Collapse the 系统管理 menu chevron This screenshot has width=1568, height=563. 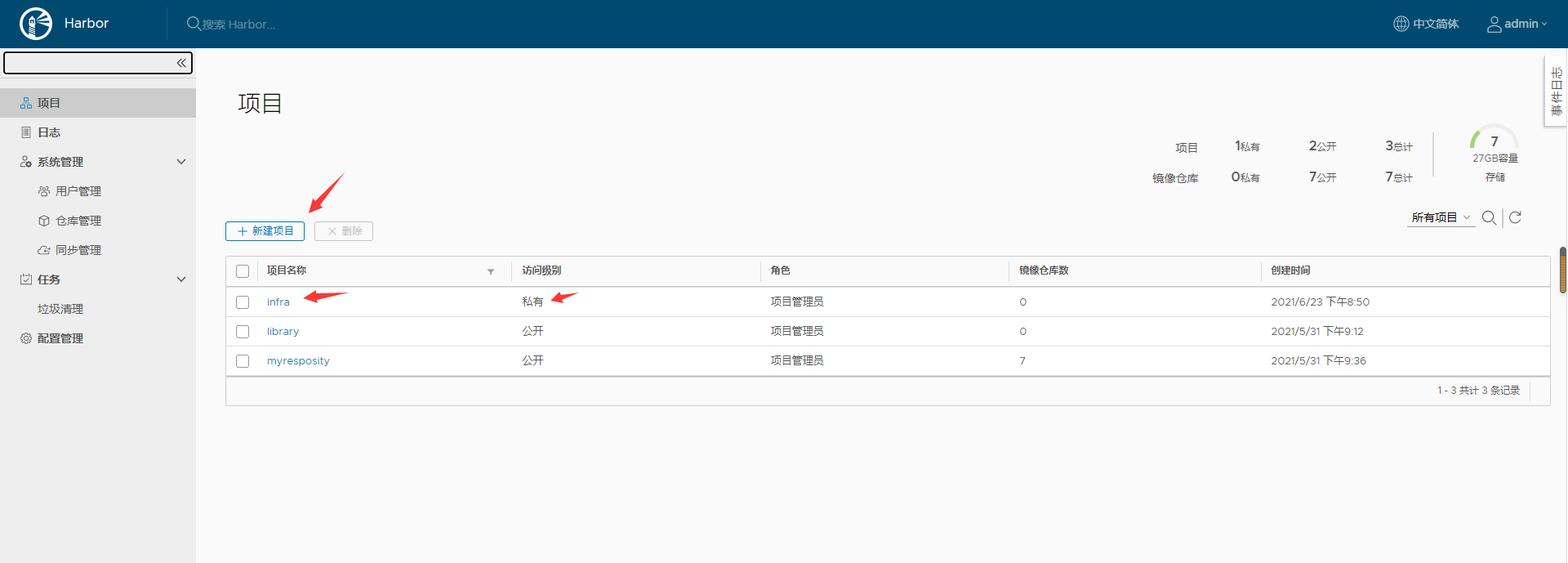(x=181, y=162)
